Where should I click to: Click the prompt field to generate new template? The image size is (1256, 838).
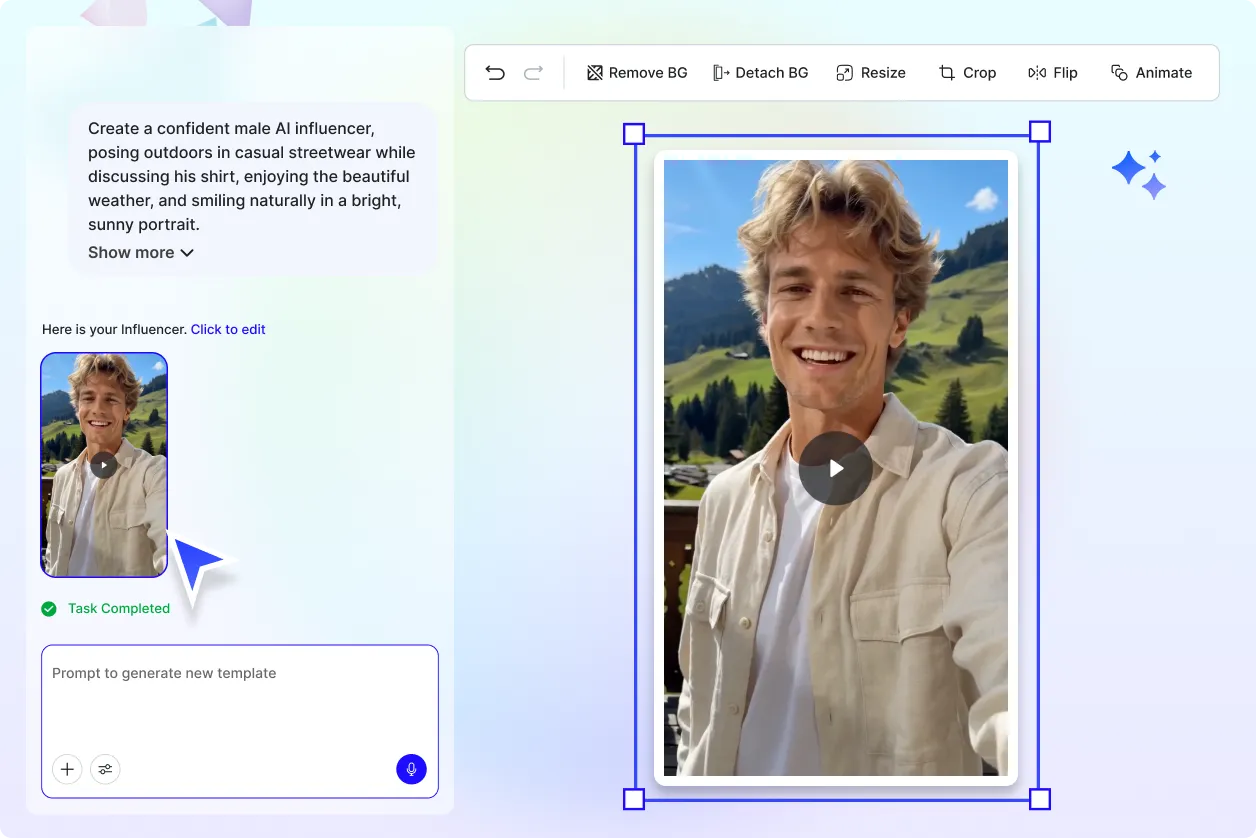coord(240,721)
